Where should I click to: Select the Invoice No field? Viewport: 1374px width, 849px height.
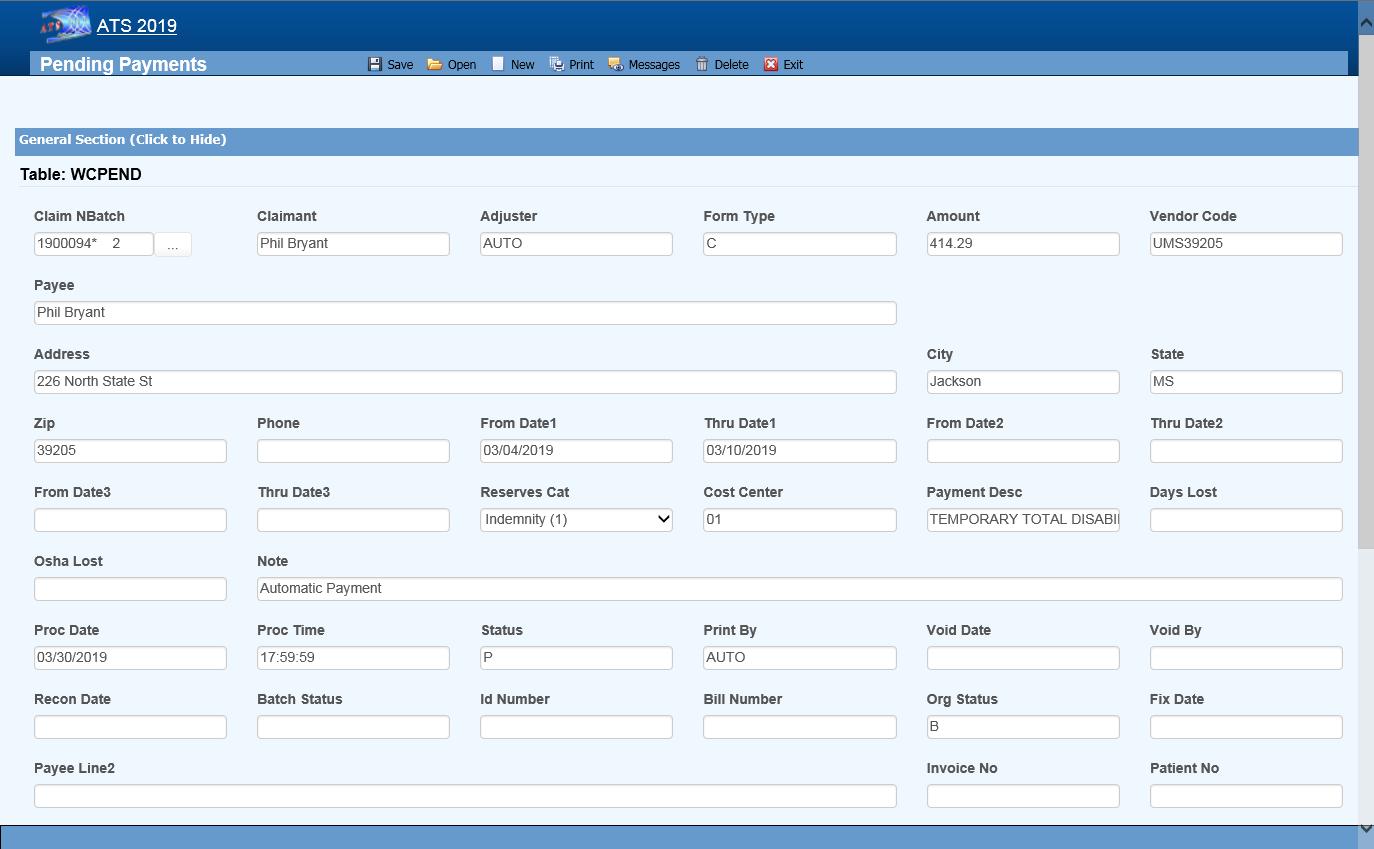pyautogui.click(x=1022, y=796)
